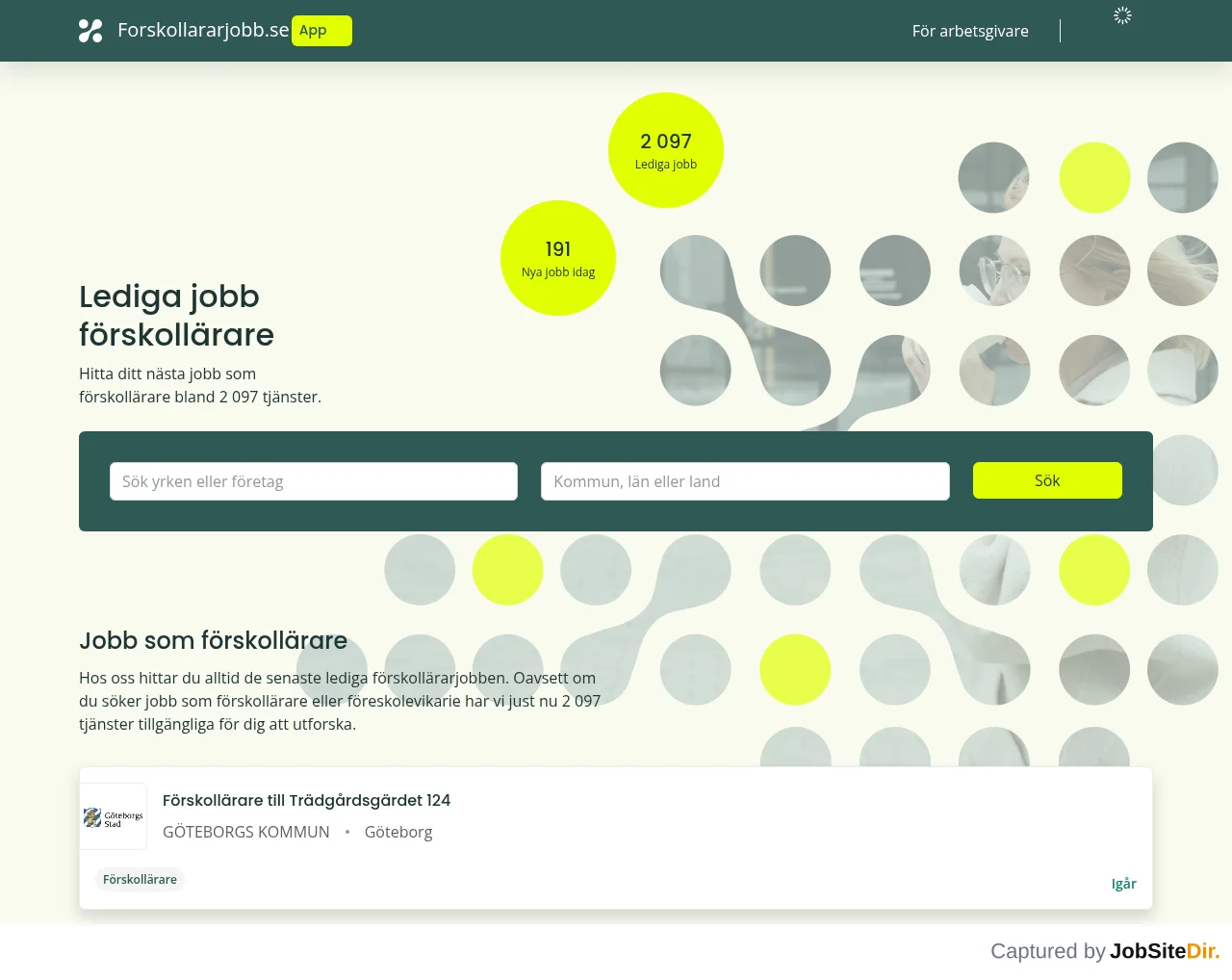Click the Sök button

(1047, 480)
